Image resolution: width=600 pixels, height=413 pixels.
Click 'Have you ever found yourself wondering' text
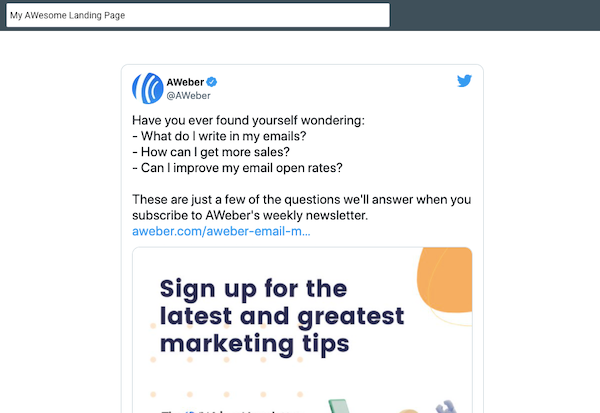click(248, 121)
